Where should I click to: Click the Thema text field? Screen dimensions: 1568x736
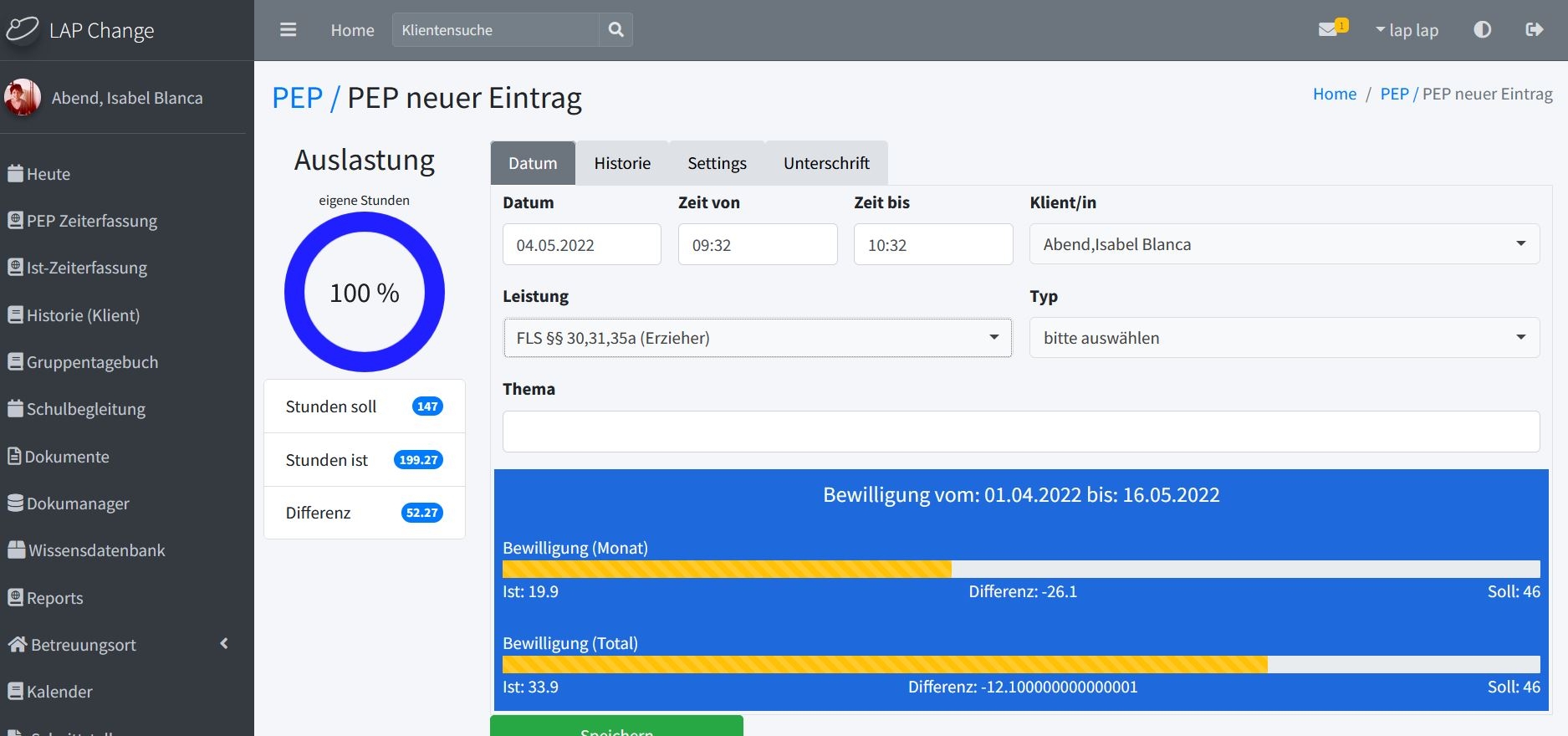pos(1021,432)
